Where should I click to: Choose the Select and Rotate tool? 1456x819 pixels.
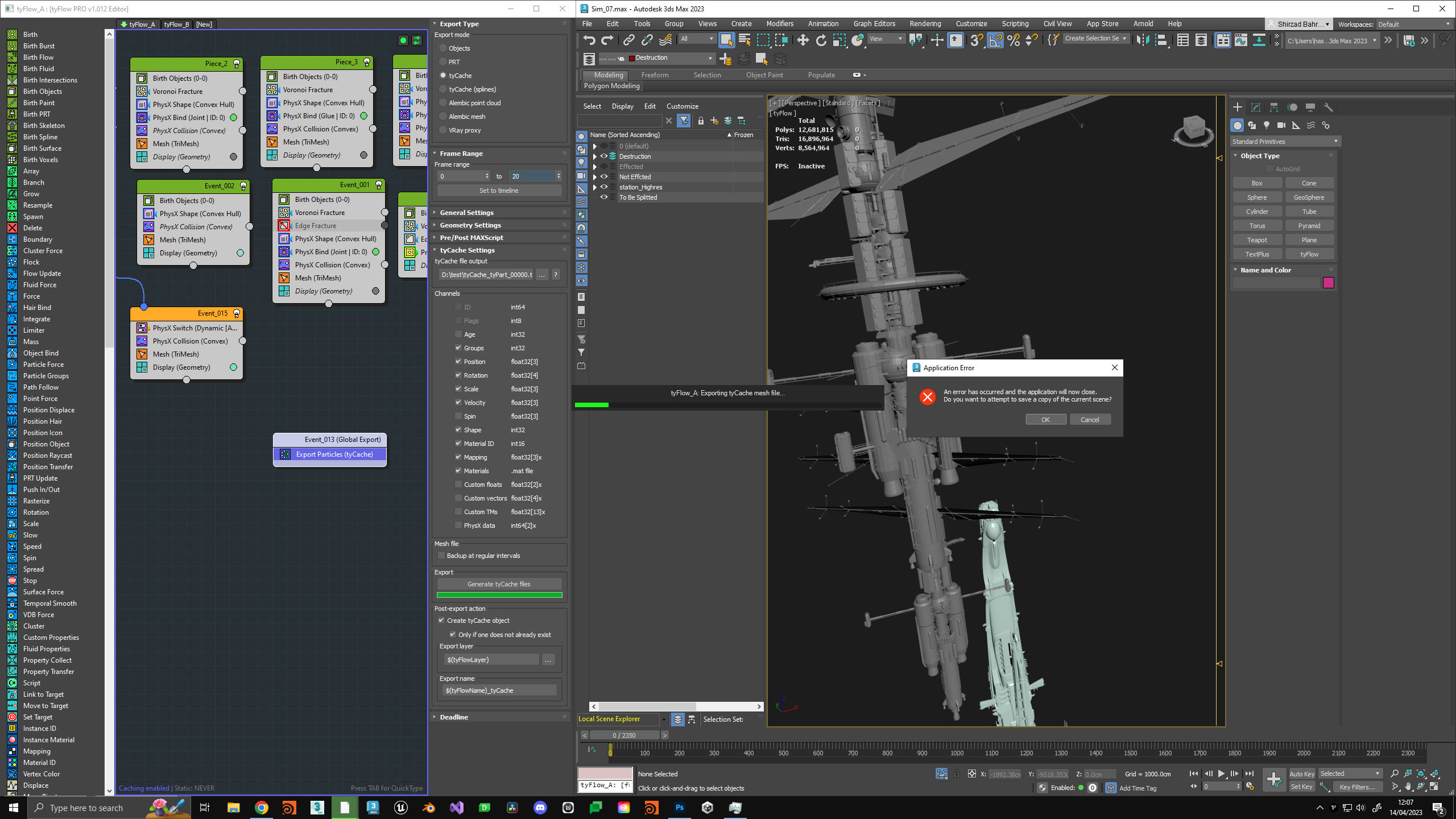[821, 40]
